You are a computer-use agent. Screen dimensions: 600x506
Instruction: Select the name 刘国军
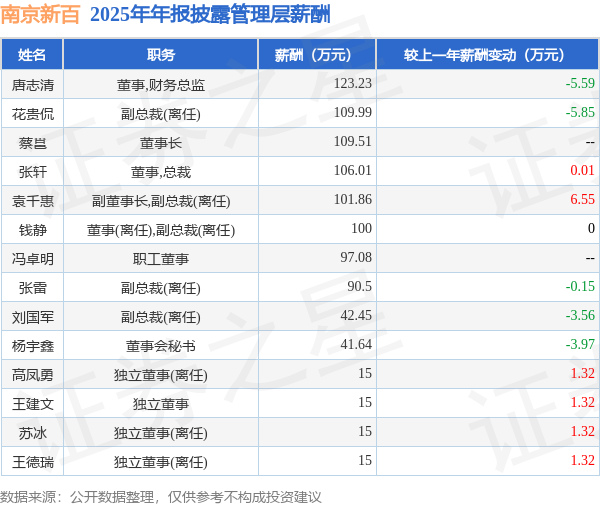[33, 317]
